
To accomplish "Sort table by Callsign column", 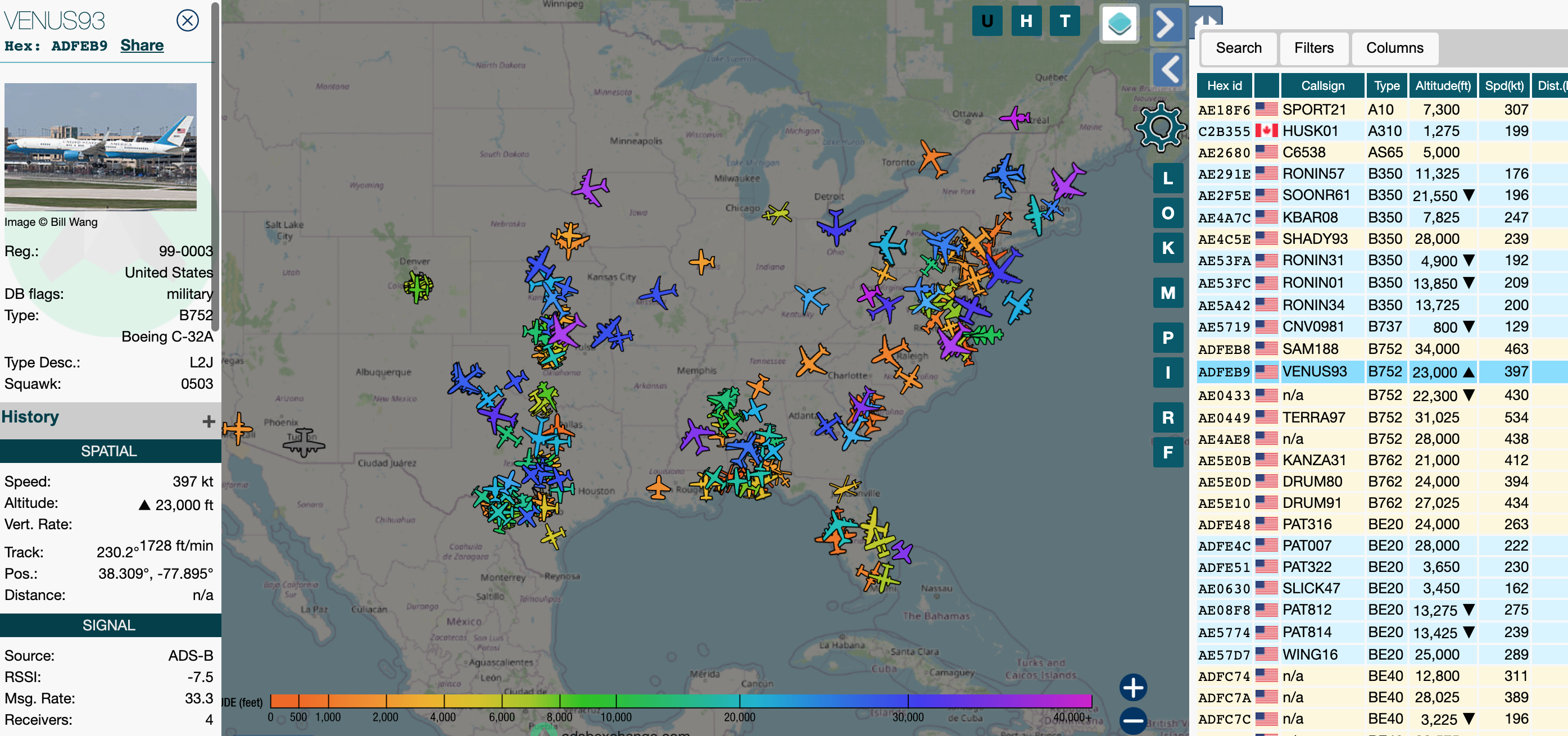I will (x=1322, y=86).
